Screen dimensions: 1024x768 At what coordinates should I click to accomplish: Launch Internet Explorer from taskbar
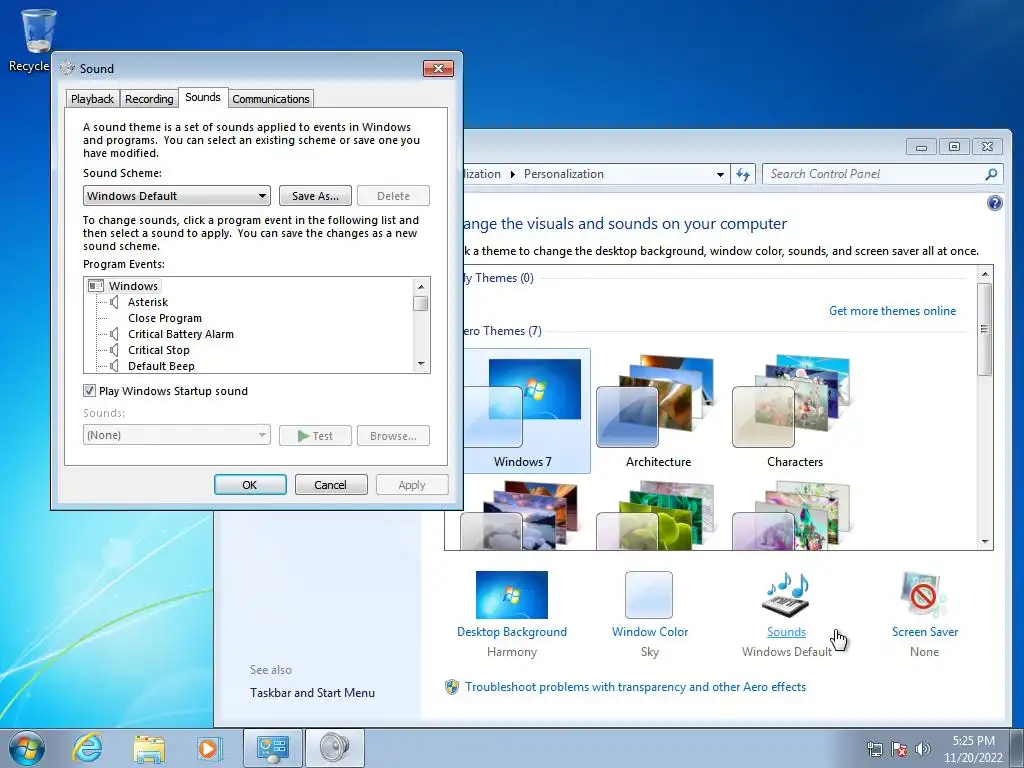pyautogui.click(x=88, y=748)
